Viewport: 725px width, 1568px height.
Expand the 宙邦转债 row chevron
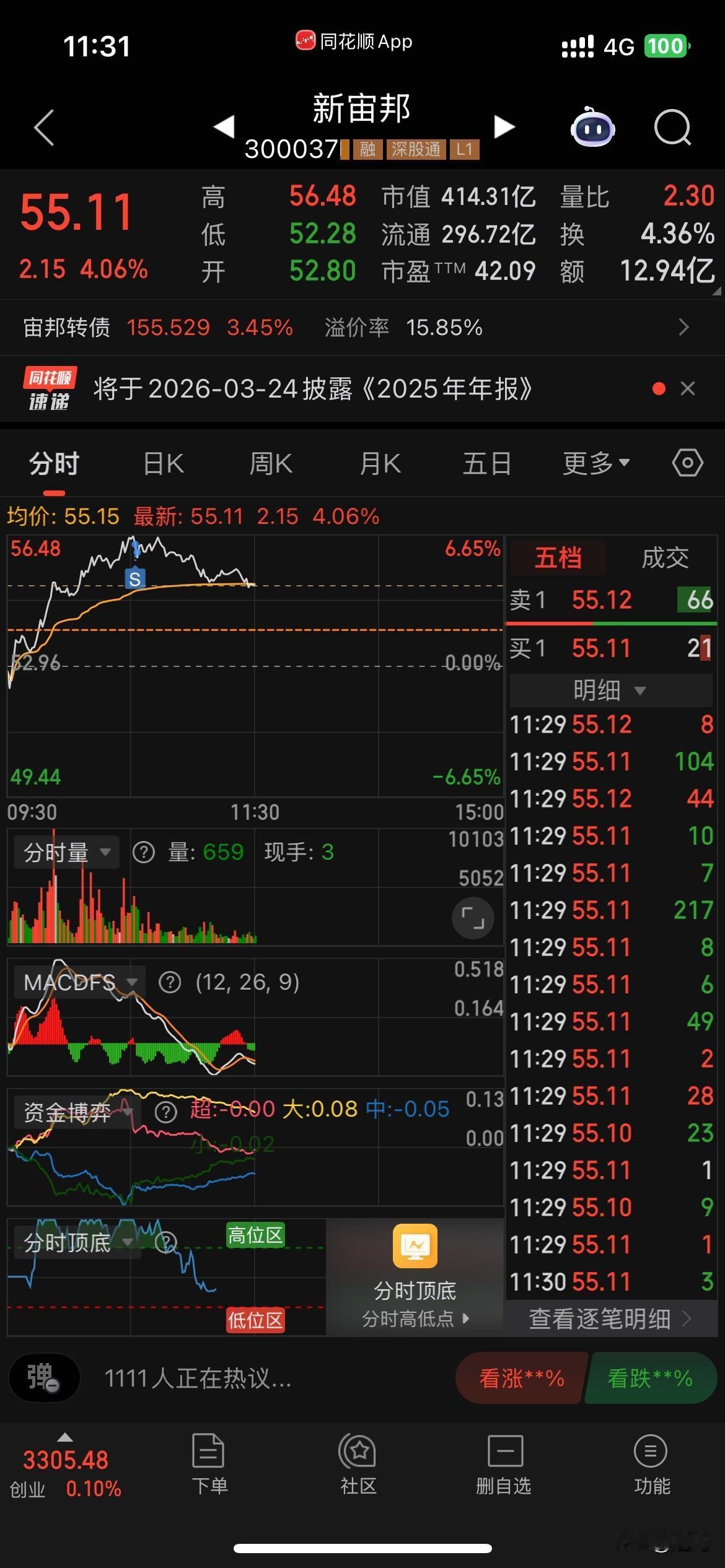(x=683, y=327)
